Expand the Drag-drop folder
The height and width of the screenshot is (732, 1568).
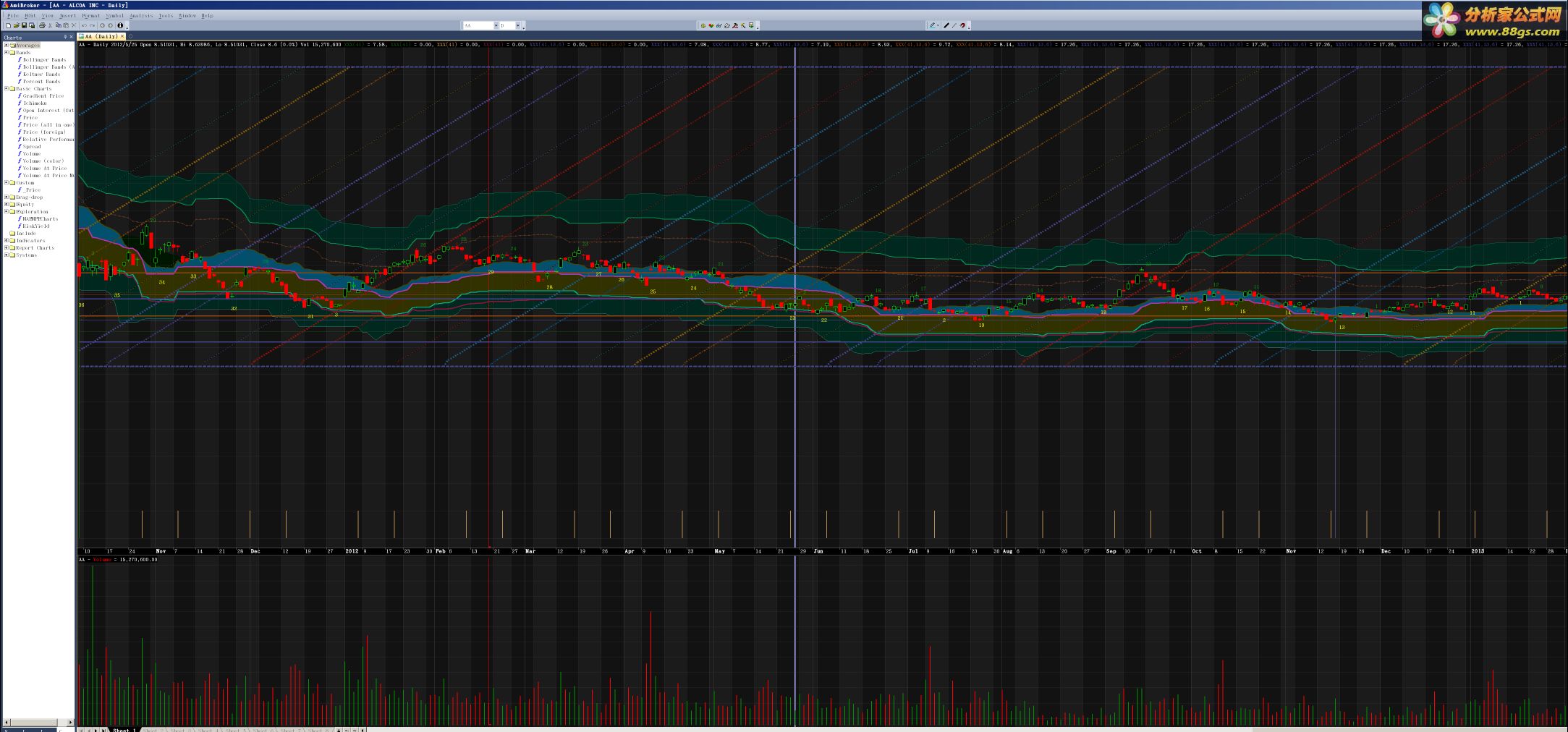pos(6,197)
